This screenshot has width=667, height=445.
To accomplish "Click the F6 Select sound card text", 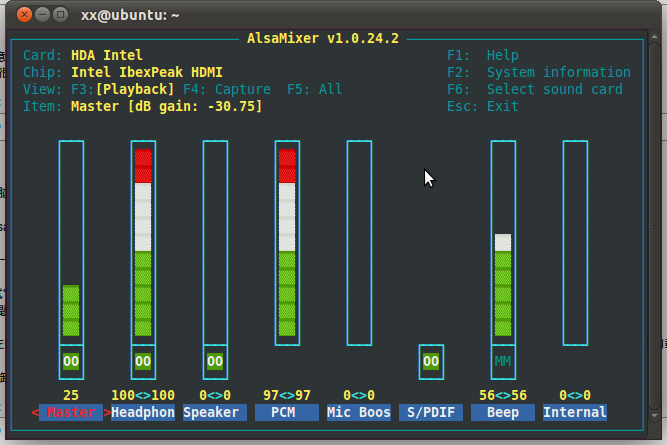I will (x=535, y=89).
